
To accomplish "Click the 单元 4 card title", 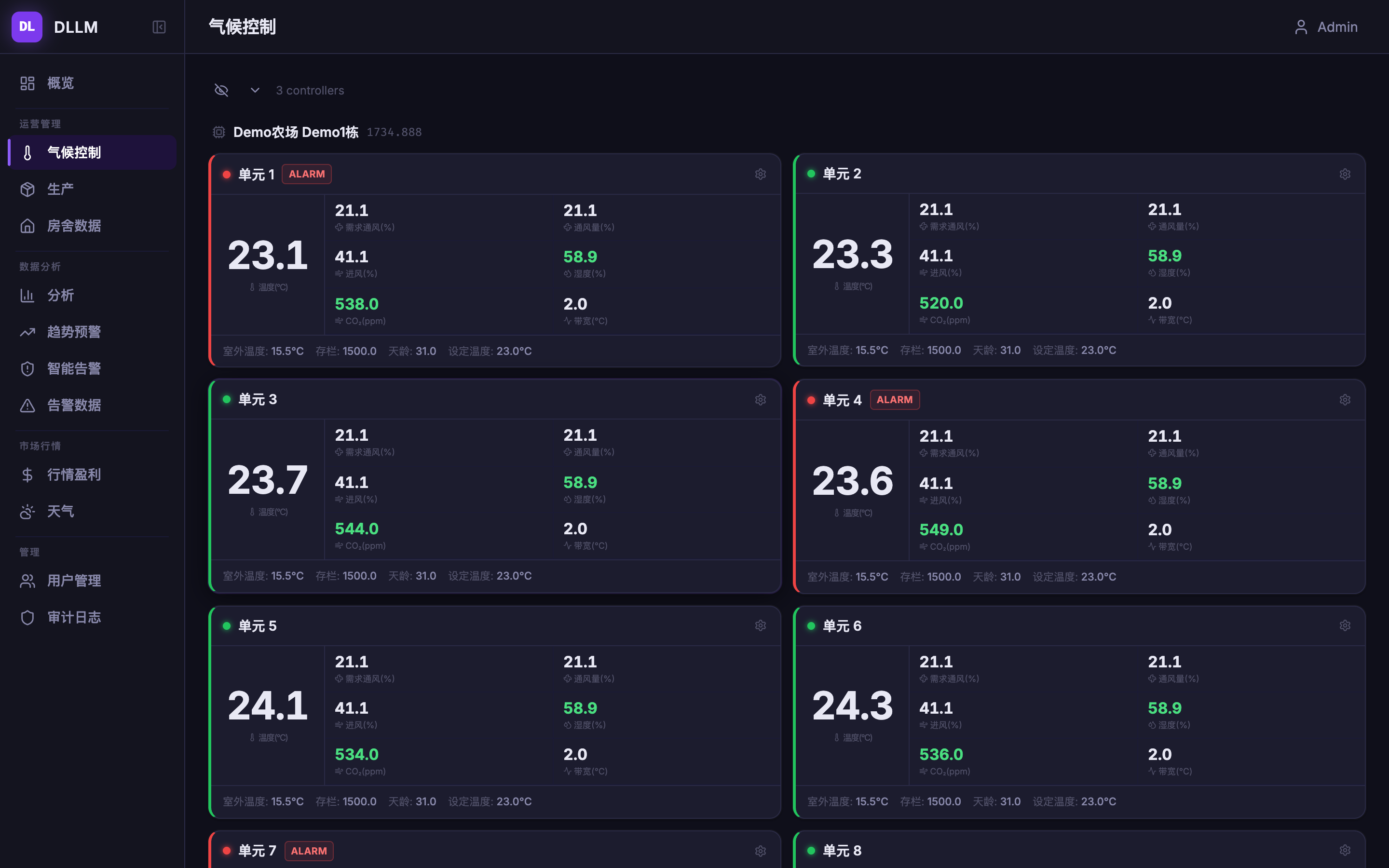I will (x=842, y=400).
